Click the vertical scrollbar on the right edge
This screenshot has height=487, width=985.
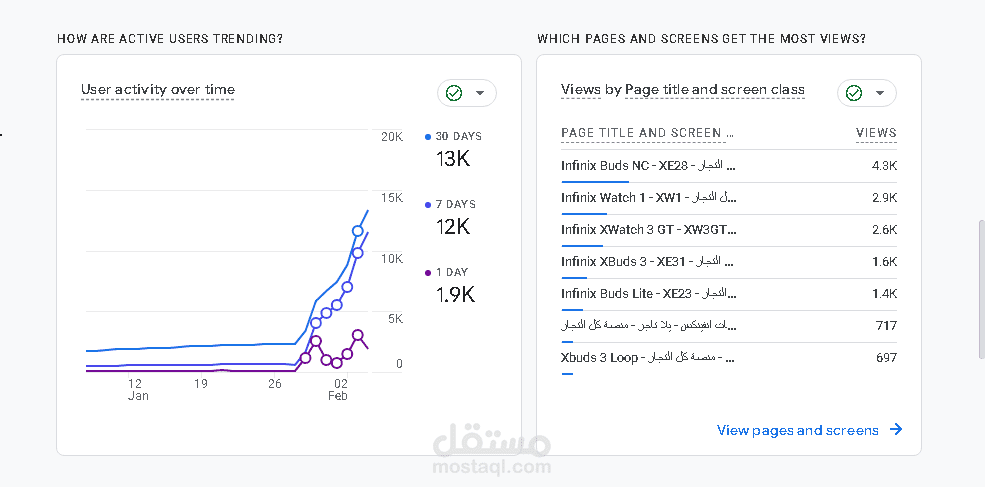[x=979, y=300]
